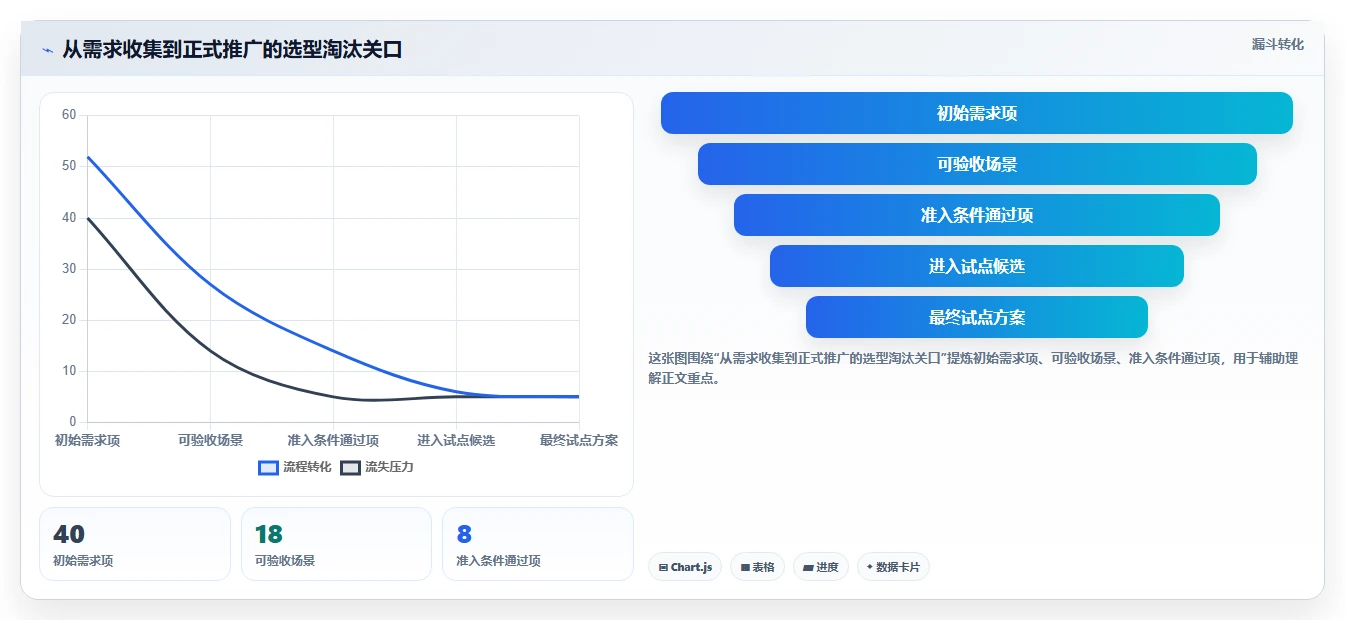
Task: Click the 数据卡片 tag icon
Action: click(x=870, y=568)
